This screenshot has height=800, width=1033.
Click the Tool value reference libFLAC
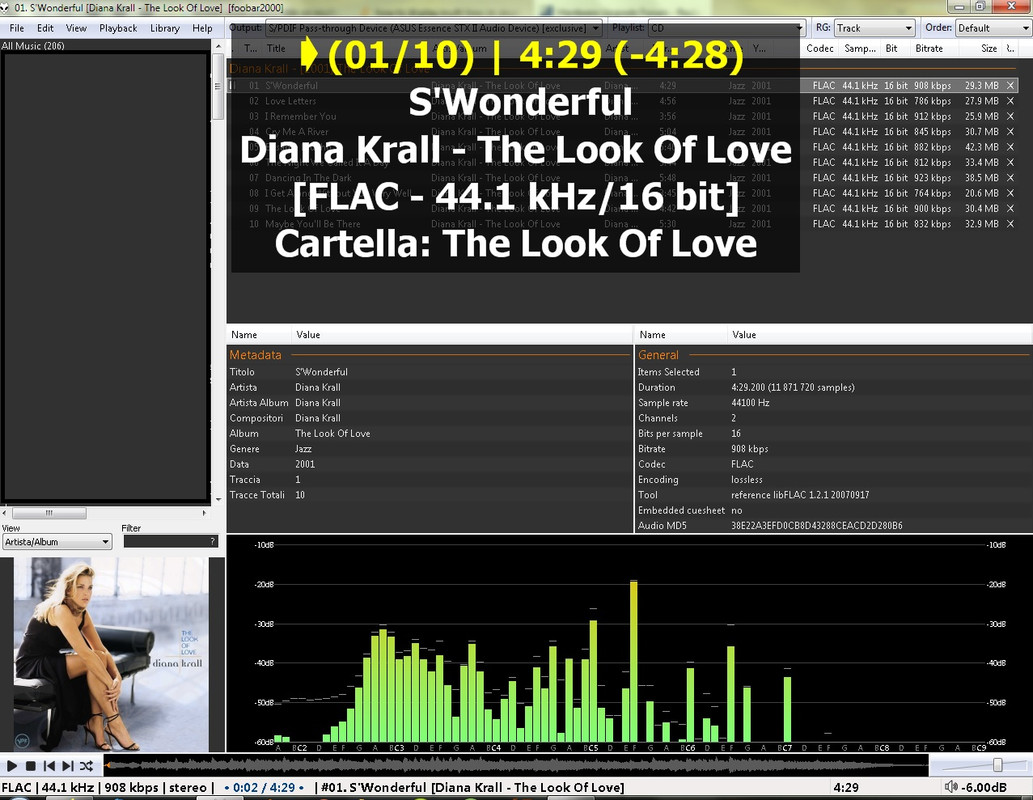coord(800,495)
